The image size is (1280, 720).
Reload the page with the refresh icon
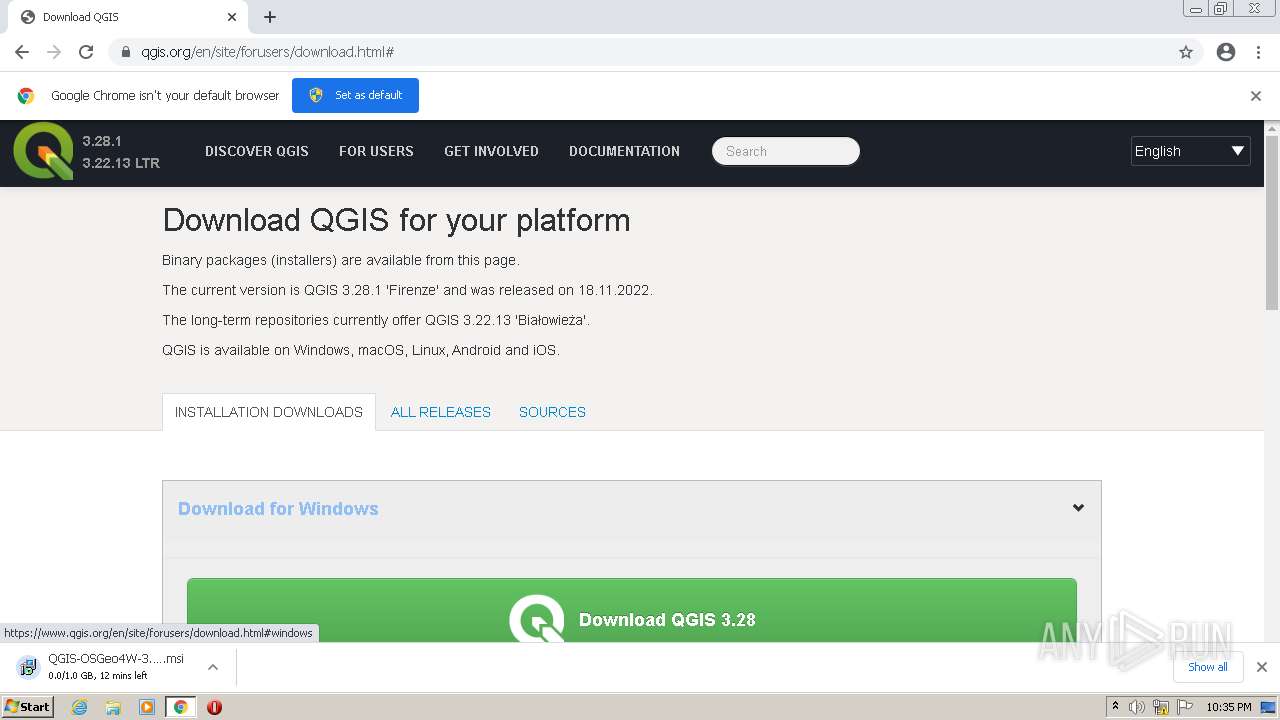(x=86, y=52)
